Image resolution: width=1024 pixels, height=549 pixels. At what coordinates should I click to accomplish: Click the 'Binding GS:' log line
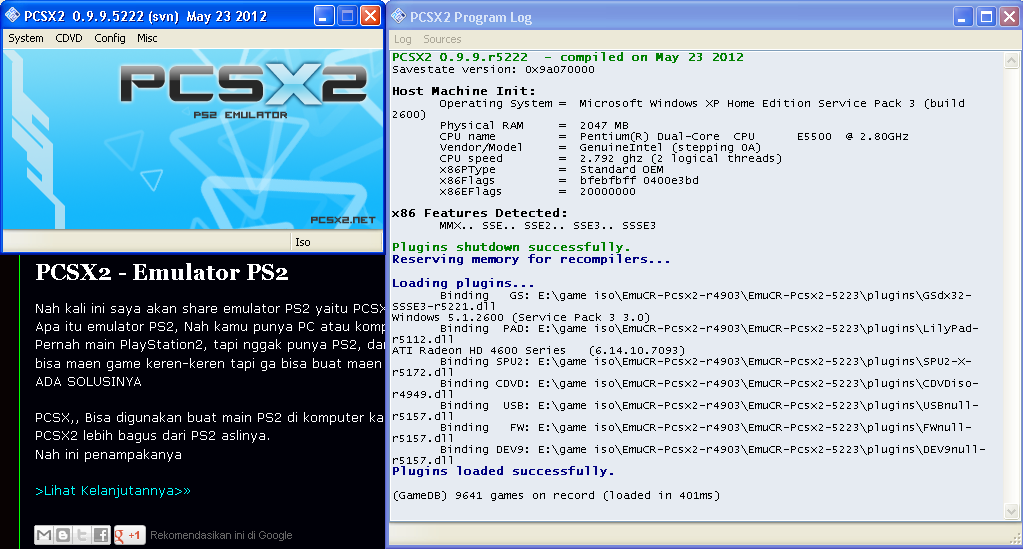pyautogui.click(x=682, y=301)
